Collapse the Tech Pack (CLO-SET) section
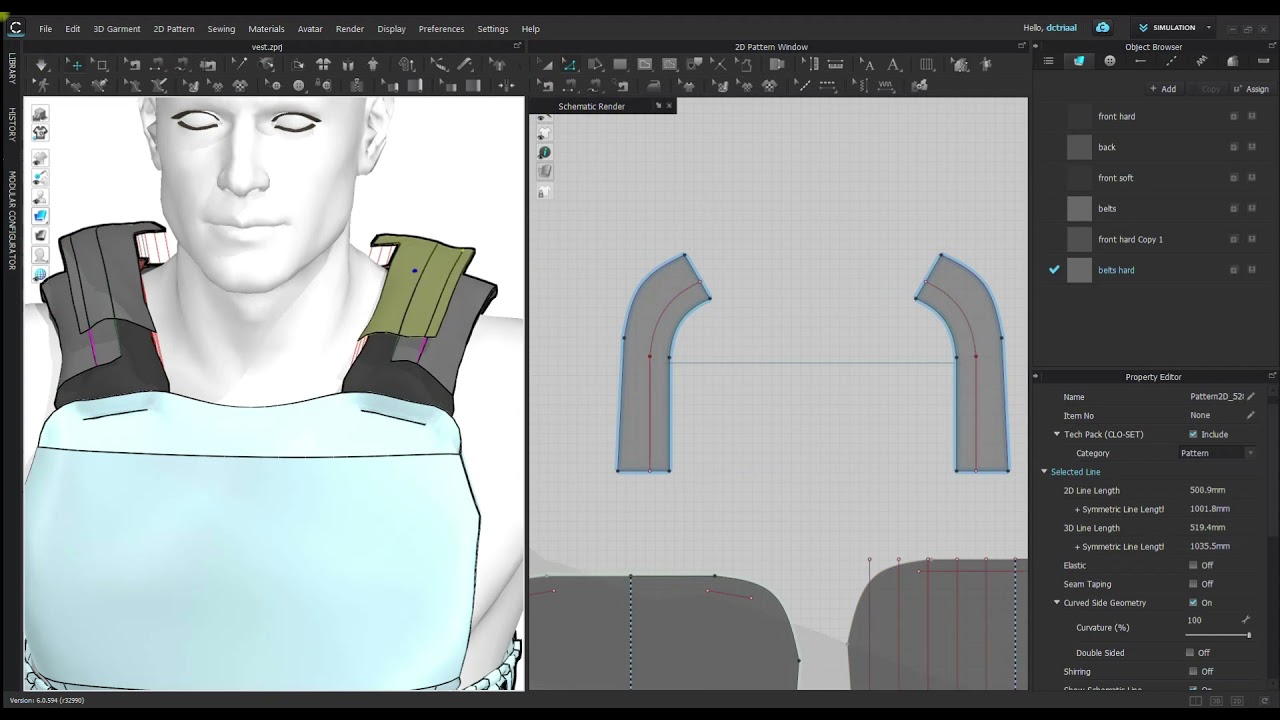Screen dimensions: 1280x720 1057,434
